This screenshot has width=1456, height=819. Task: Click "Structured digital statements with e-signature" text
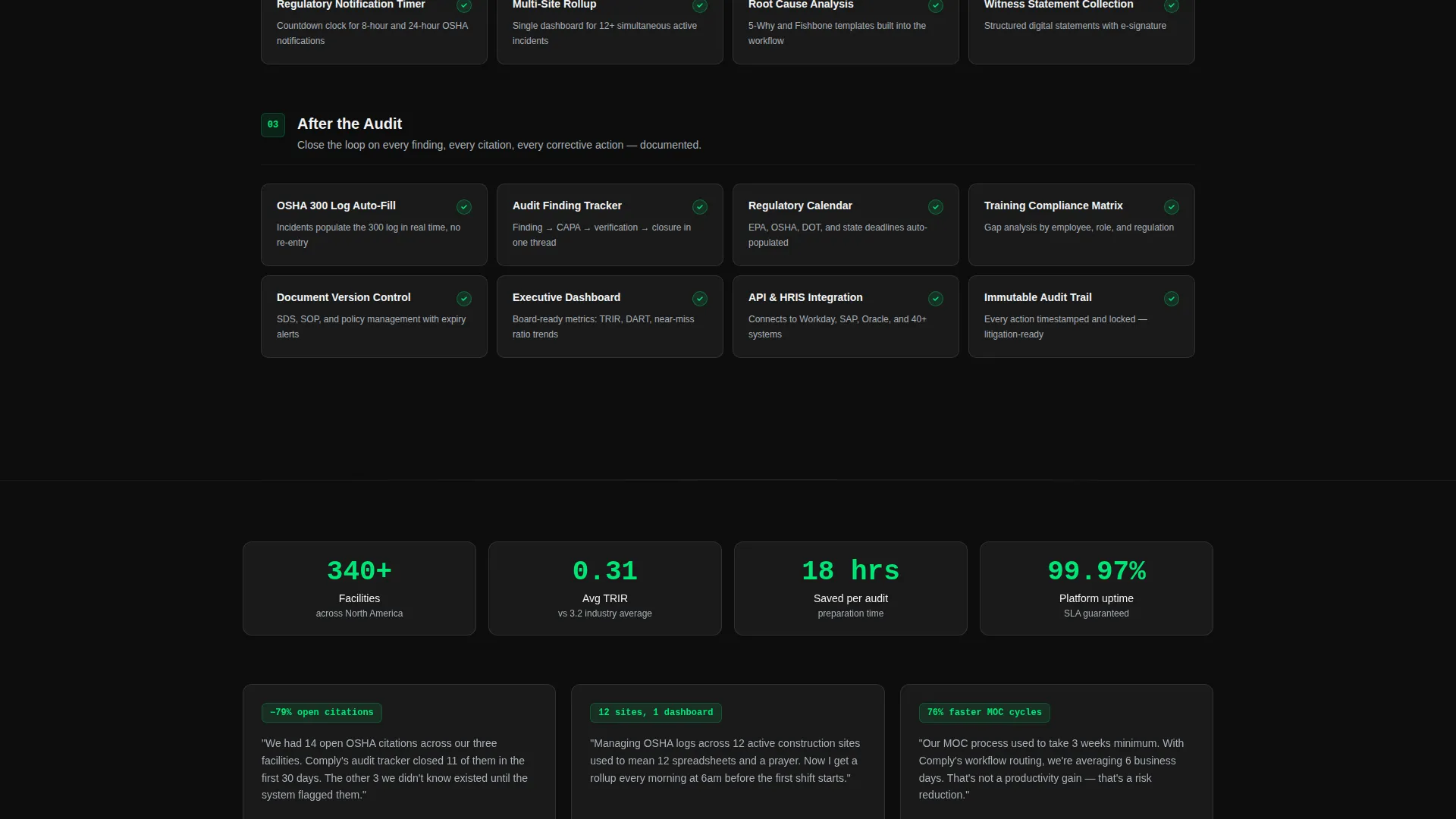tap(1075, 26)
